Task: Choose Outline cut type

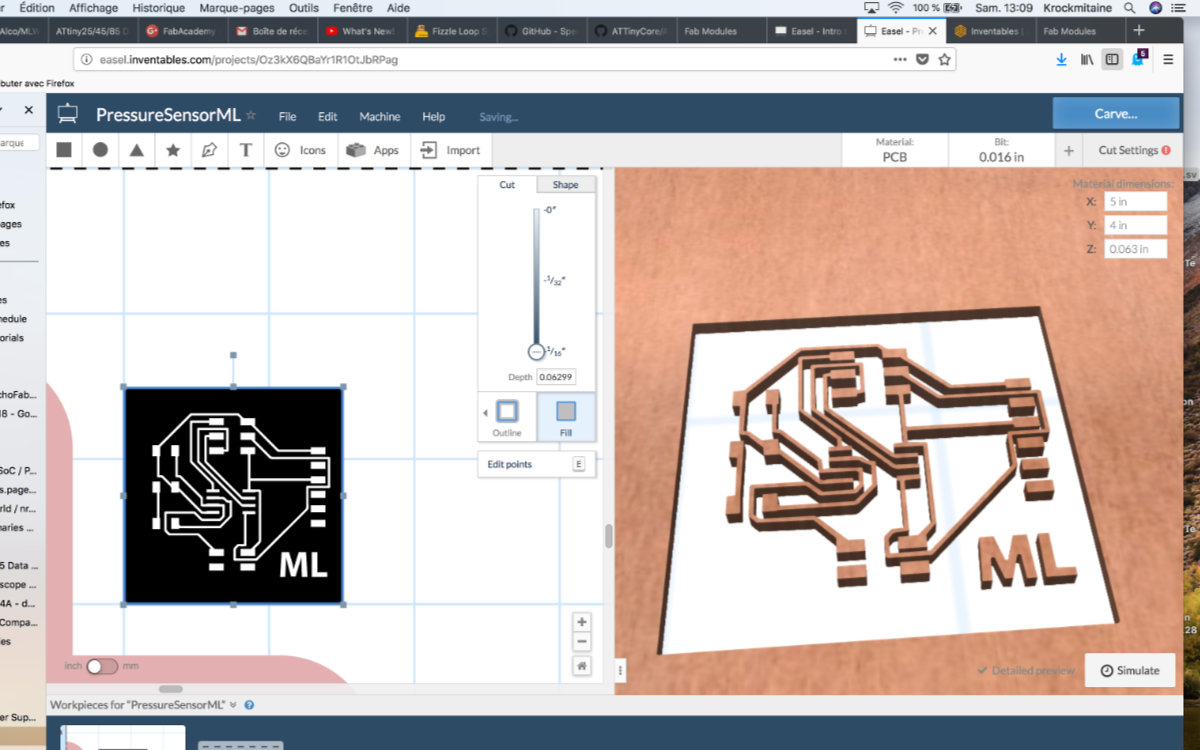Action: pyautogui.click(x=507, y=418)
